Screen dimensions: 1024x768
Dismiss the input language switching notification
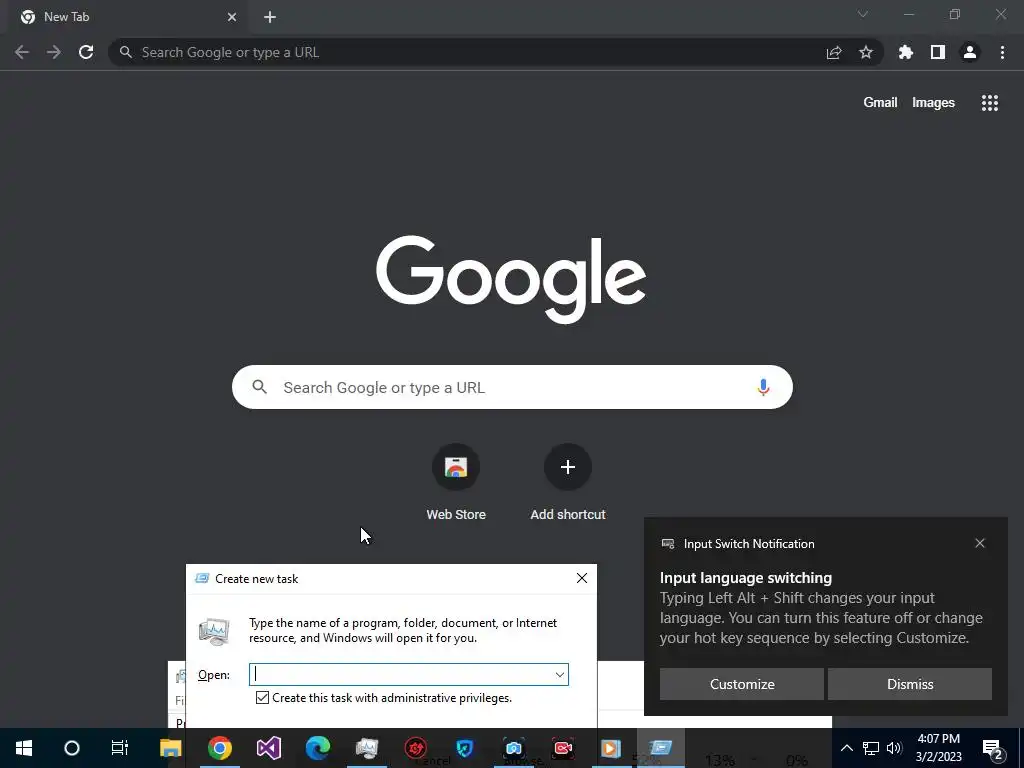tap(910, 684)
